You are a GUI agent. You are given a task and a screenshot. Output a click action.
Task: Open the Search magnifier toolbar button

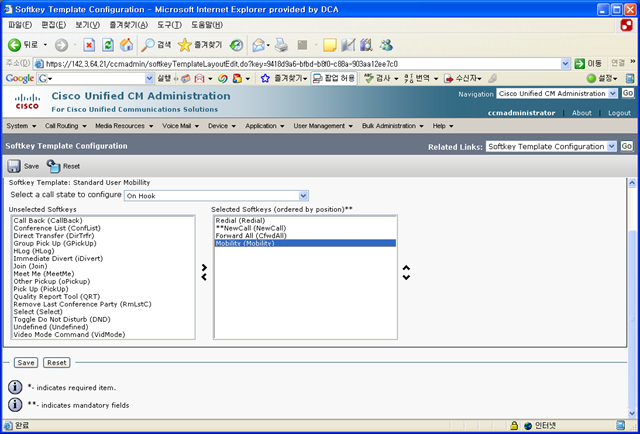click(x=156, y=45)
